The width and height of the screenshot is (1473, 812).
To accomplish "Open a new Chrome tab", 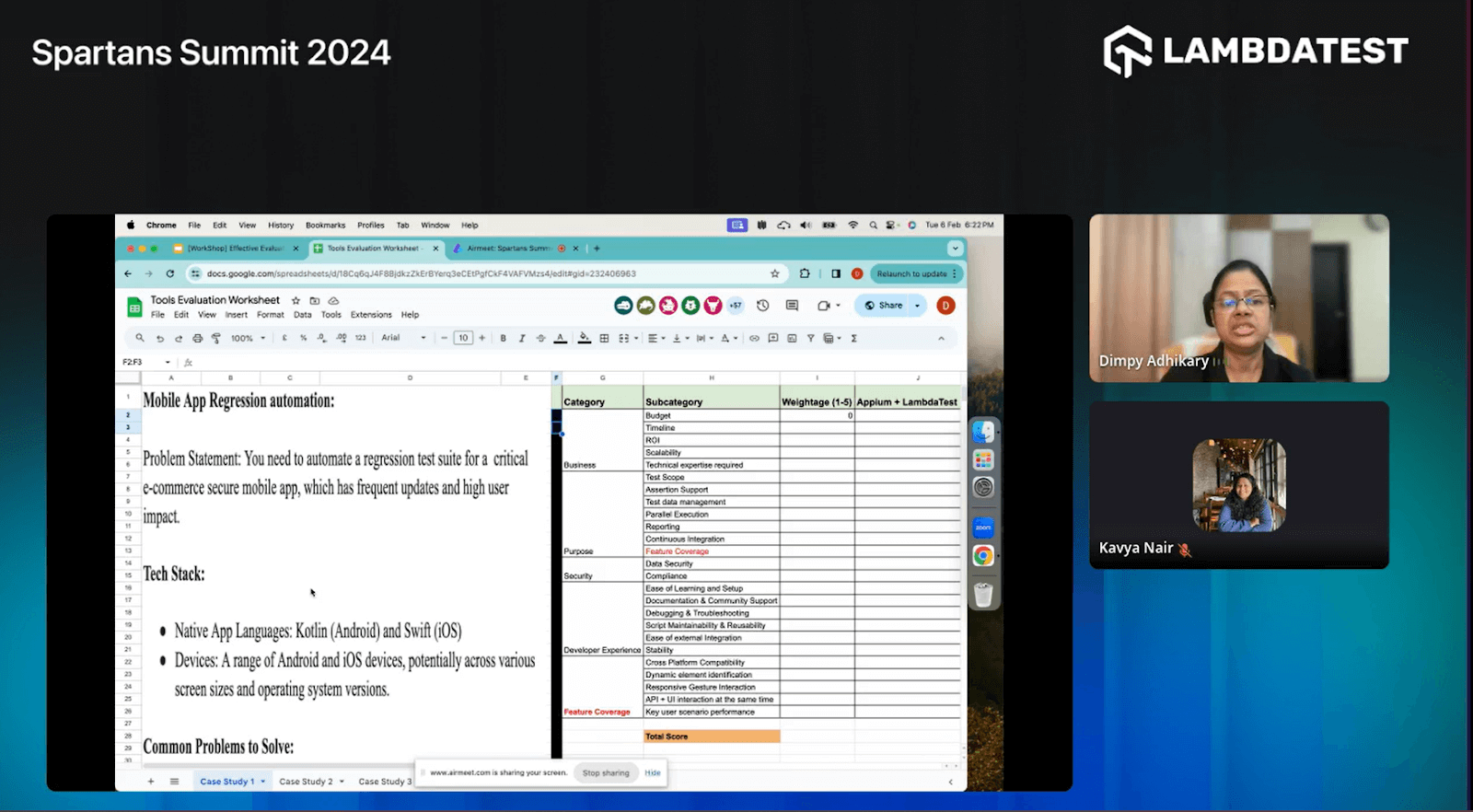I will click(x=597, y=249).
